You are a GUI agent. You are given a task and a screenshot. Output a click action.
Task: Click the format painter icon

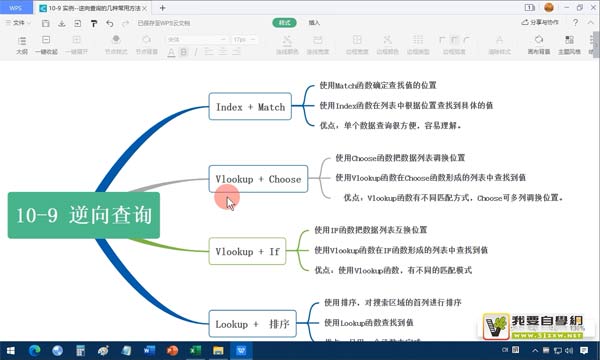click(94, 23)
